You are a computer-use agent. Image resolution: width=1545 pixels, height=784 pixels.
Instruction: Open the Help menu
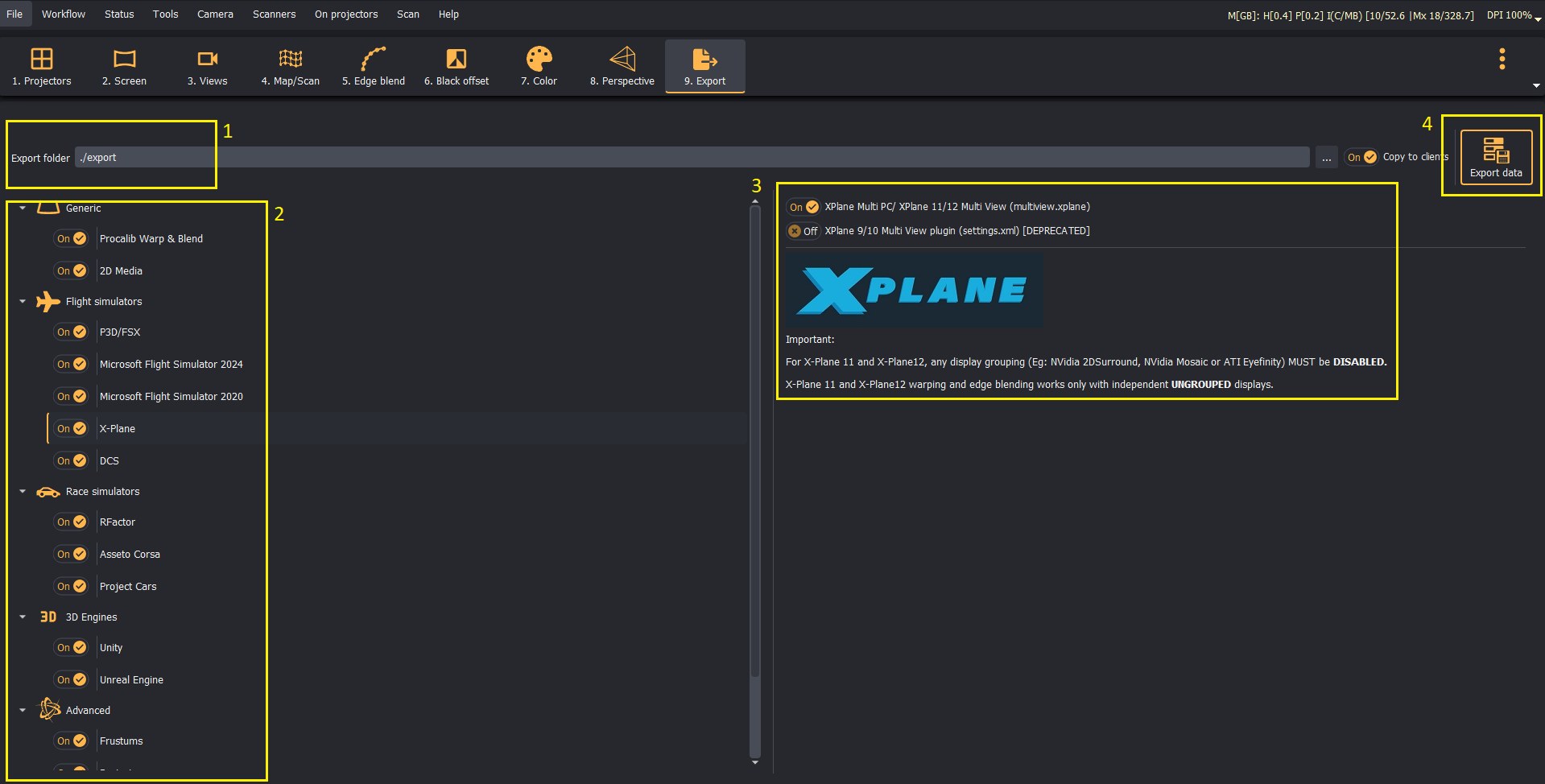coord(448,14)
